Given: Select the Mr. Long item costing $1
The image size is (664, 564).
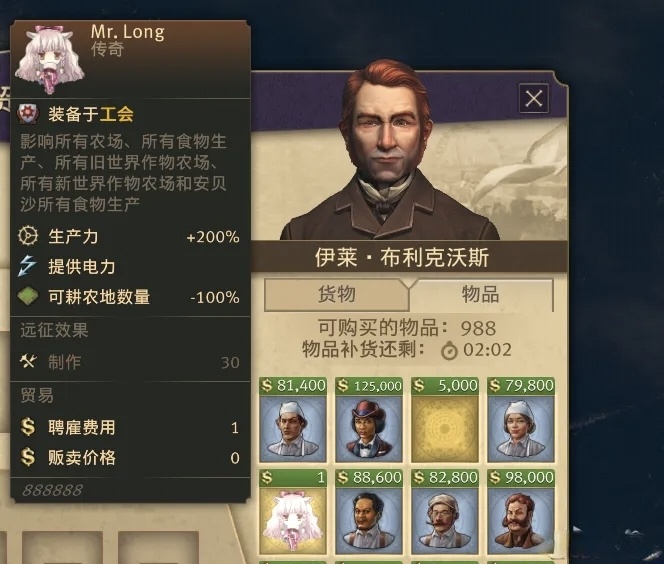Looking at the screenshot, I should tap(293, 512).
